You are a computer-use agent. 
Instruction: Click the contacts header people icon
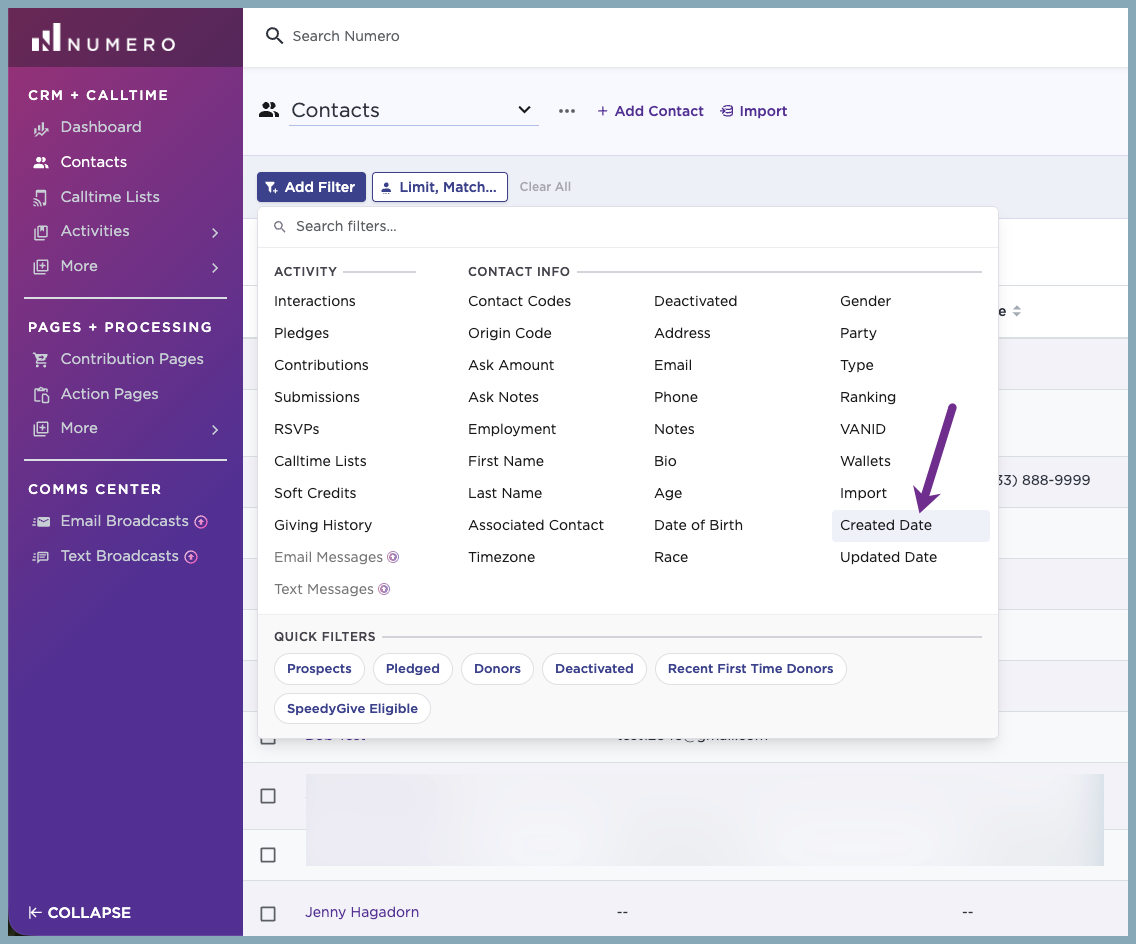[270, 110]
